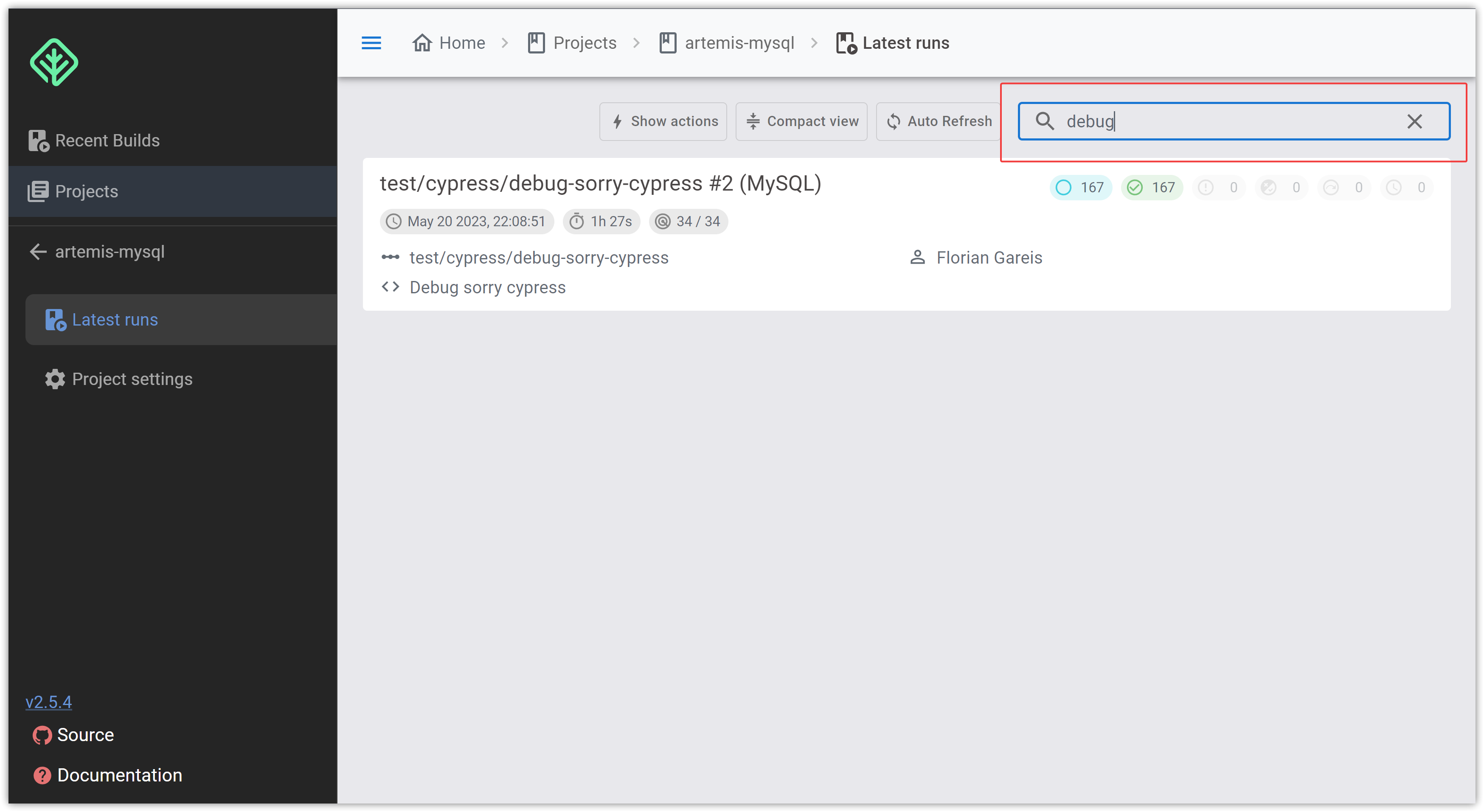The image size is (1484, 812).
Task: Select the Latest runs menu item
Action: click(115, 320)
